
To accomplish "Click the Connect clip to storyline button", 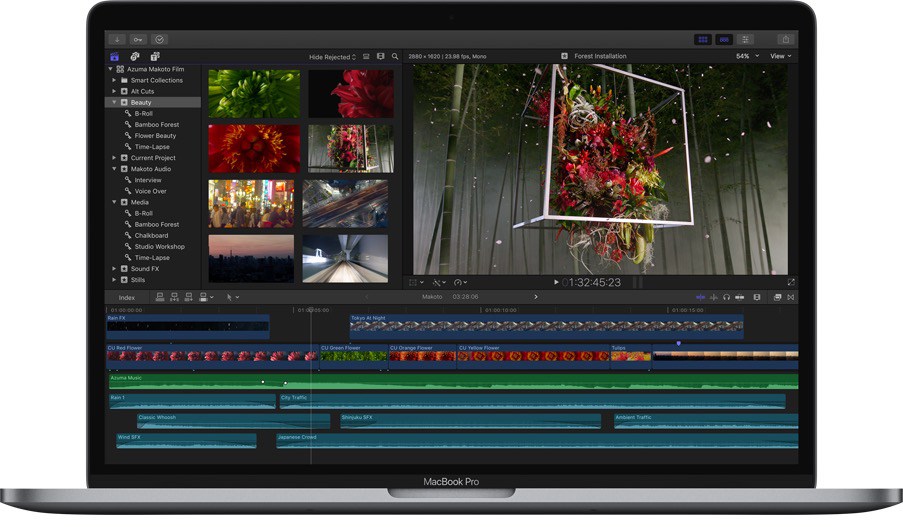I will click(160, 297).
